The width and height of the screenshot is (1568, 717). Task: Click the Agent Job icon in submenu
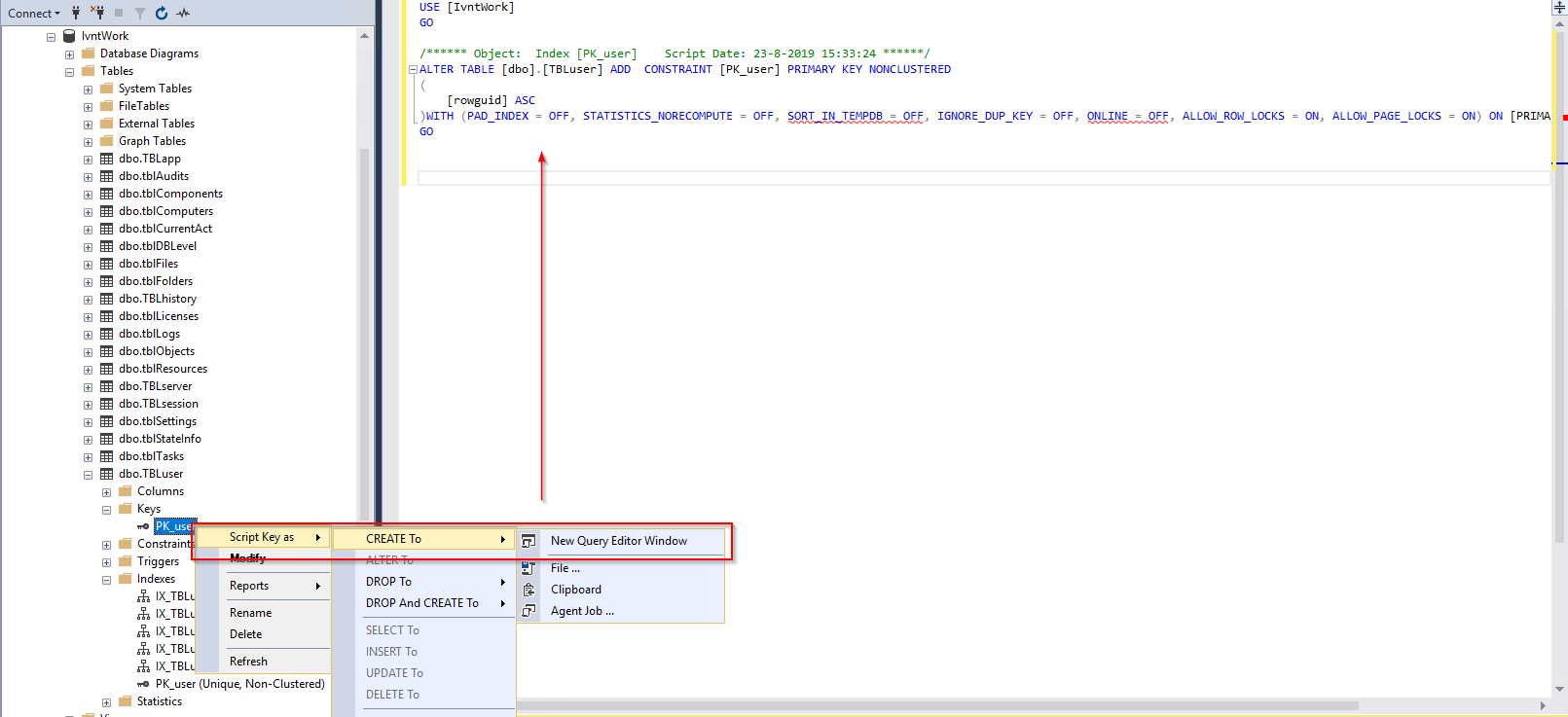(529, 611)
